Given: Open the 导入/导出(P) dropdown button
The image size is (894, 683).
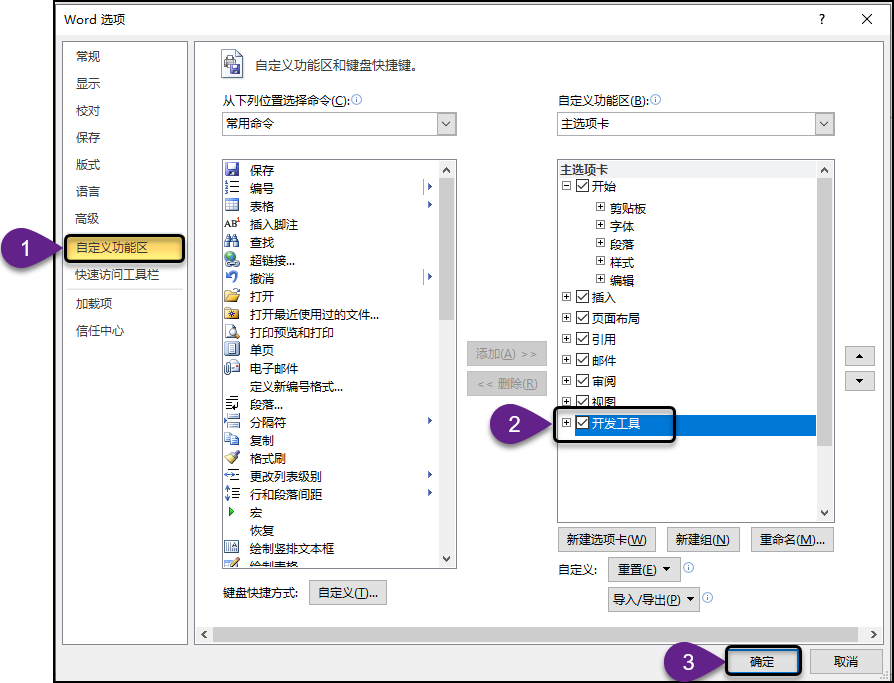Looking at the screenshot, I should tap(653, 599).
